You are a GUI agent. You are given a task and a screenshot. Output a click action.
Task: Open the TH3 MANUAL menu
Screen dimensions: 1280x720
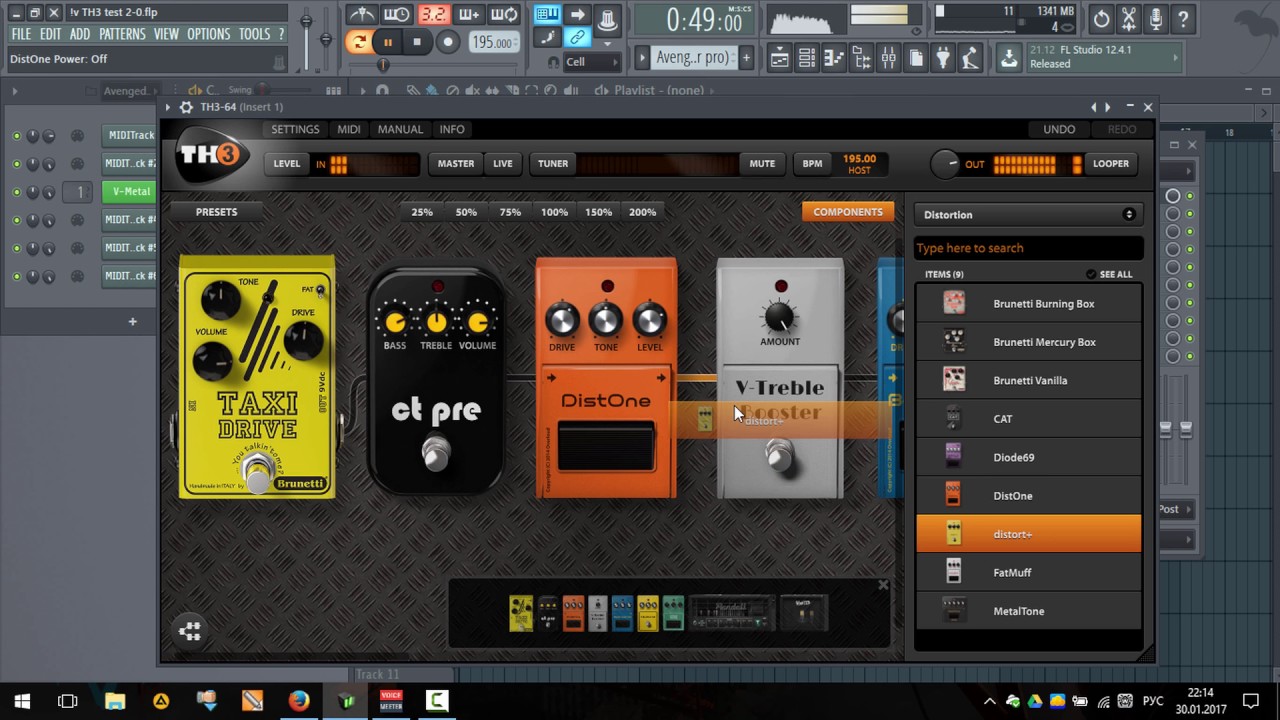[x=400, y=129]
